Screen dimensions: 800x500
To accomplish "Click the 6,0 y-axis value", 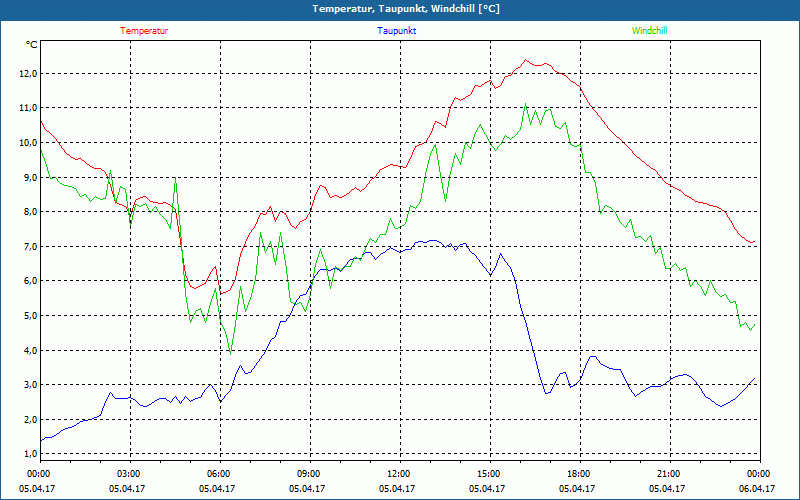I will pos(31,281).
